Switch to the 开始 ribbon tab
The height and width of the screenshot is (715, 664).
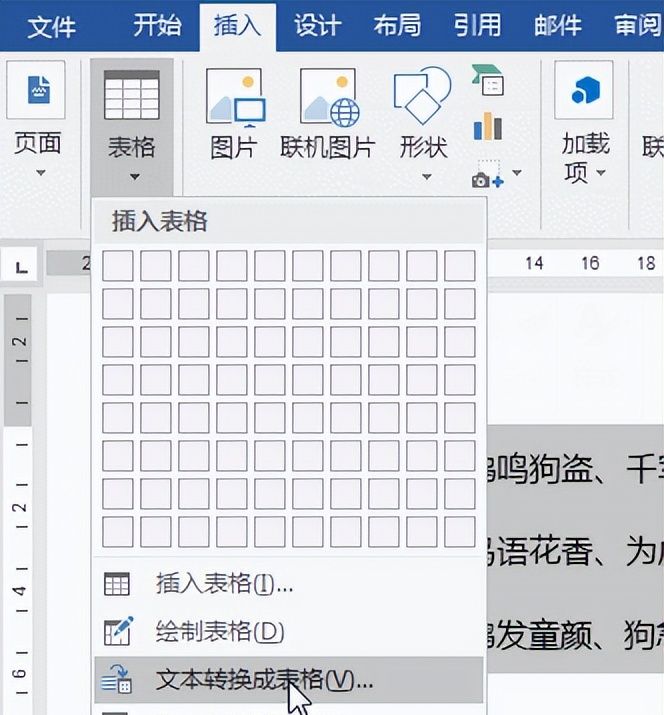[157, 25]
